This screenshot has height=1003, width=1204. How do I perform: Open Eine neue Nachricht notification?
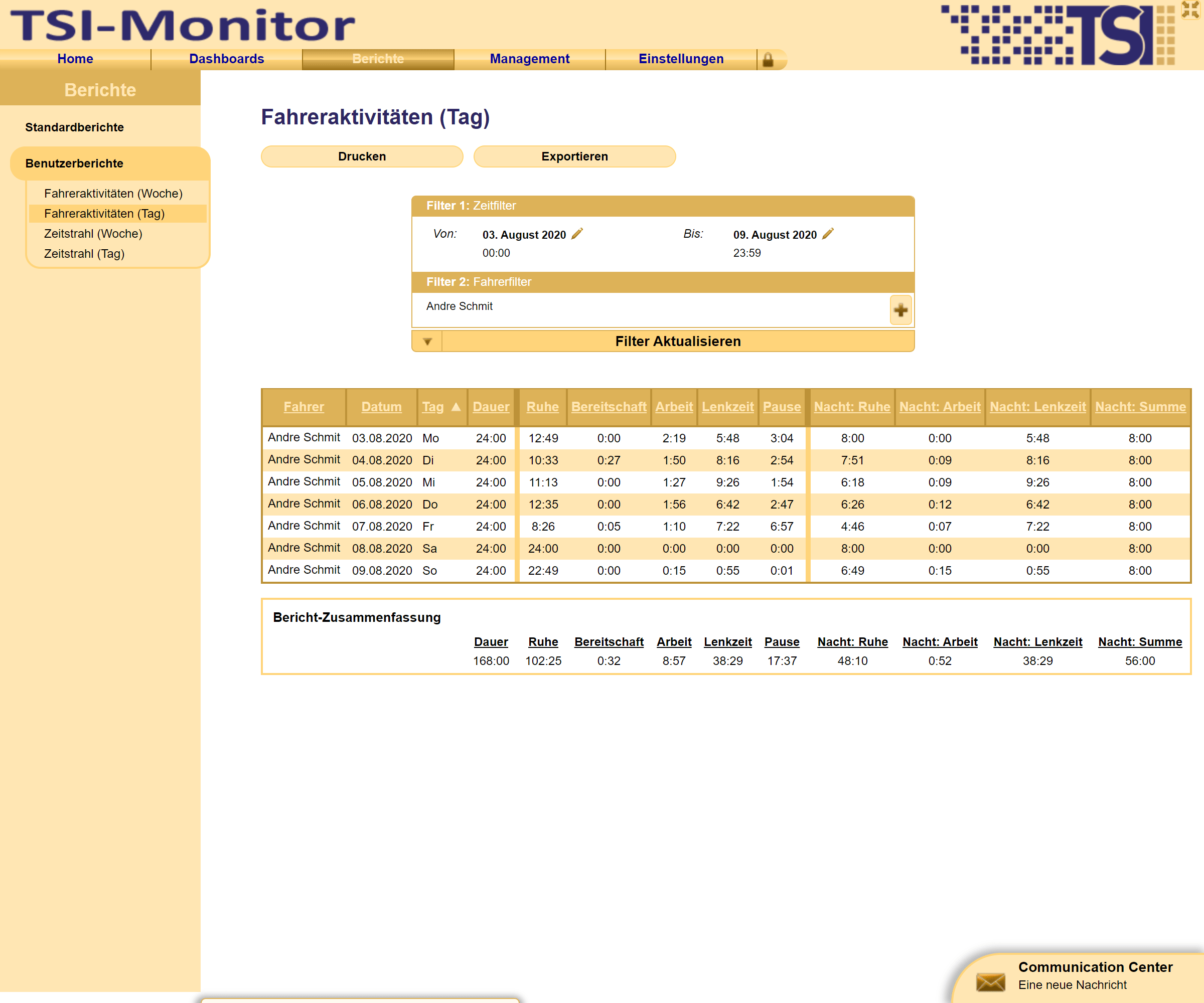(1072, 984)
